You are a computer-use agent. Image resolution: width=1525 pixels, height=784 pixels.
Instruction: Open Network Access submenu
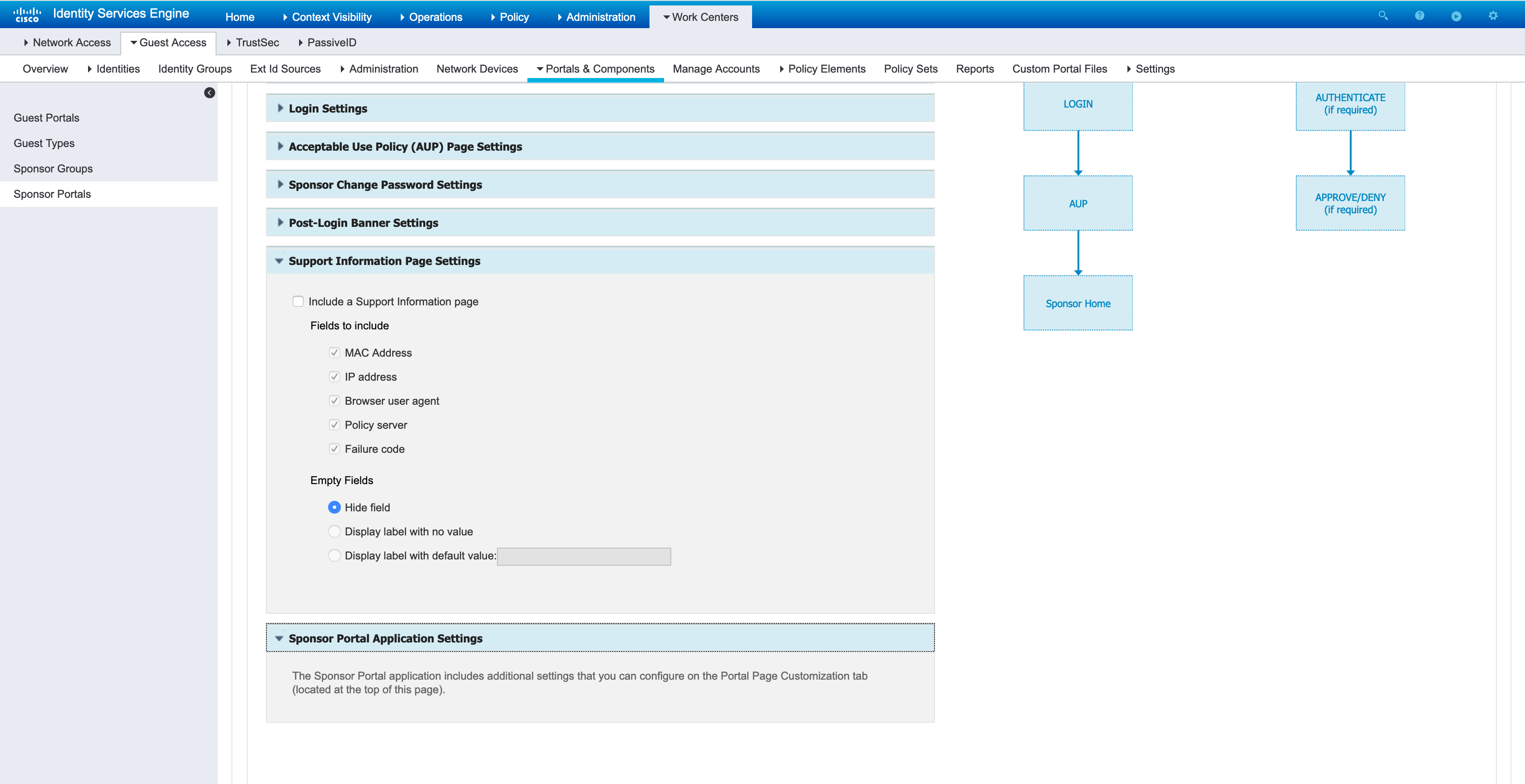68,43
